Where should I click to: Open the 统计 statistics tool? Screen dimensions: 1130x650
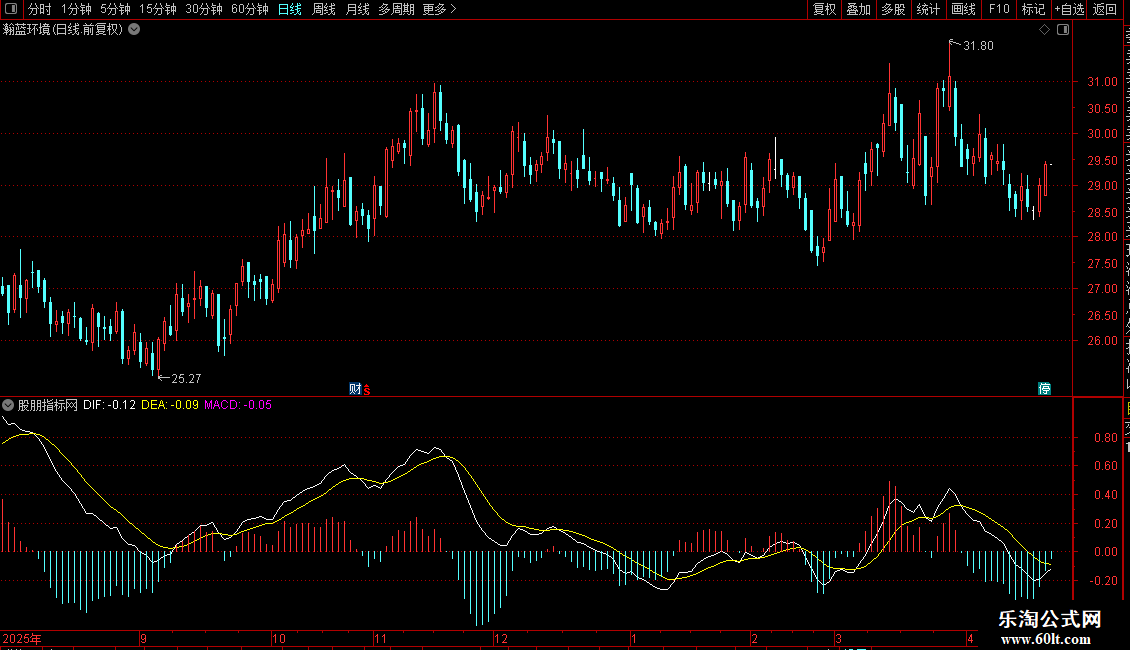point(927,9)
